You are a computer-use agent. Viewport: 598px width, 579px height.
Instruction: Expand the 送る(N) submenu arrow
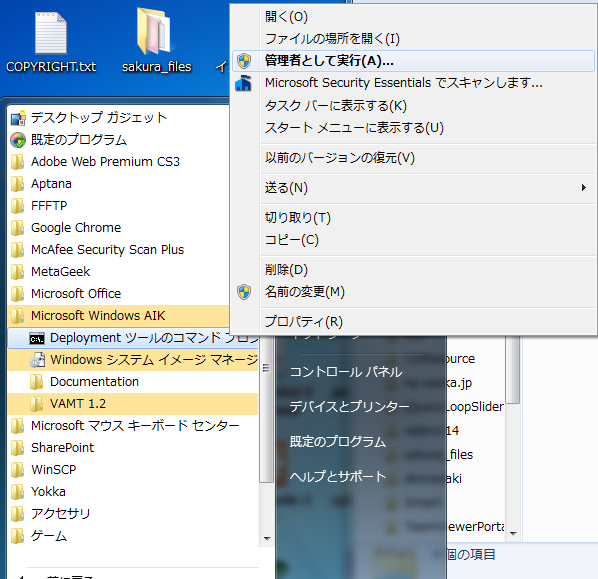[584, 187]
